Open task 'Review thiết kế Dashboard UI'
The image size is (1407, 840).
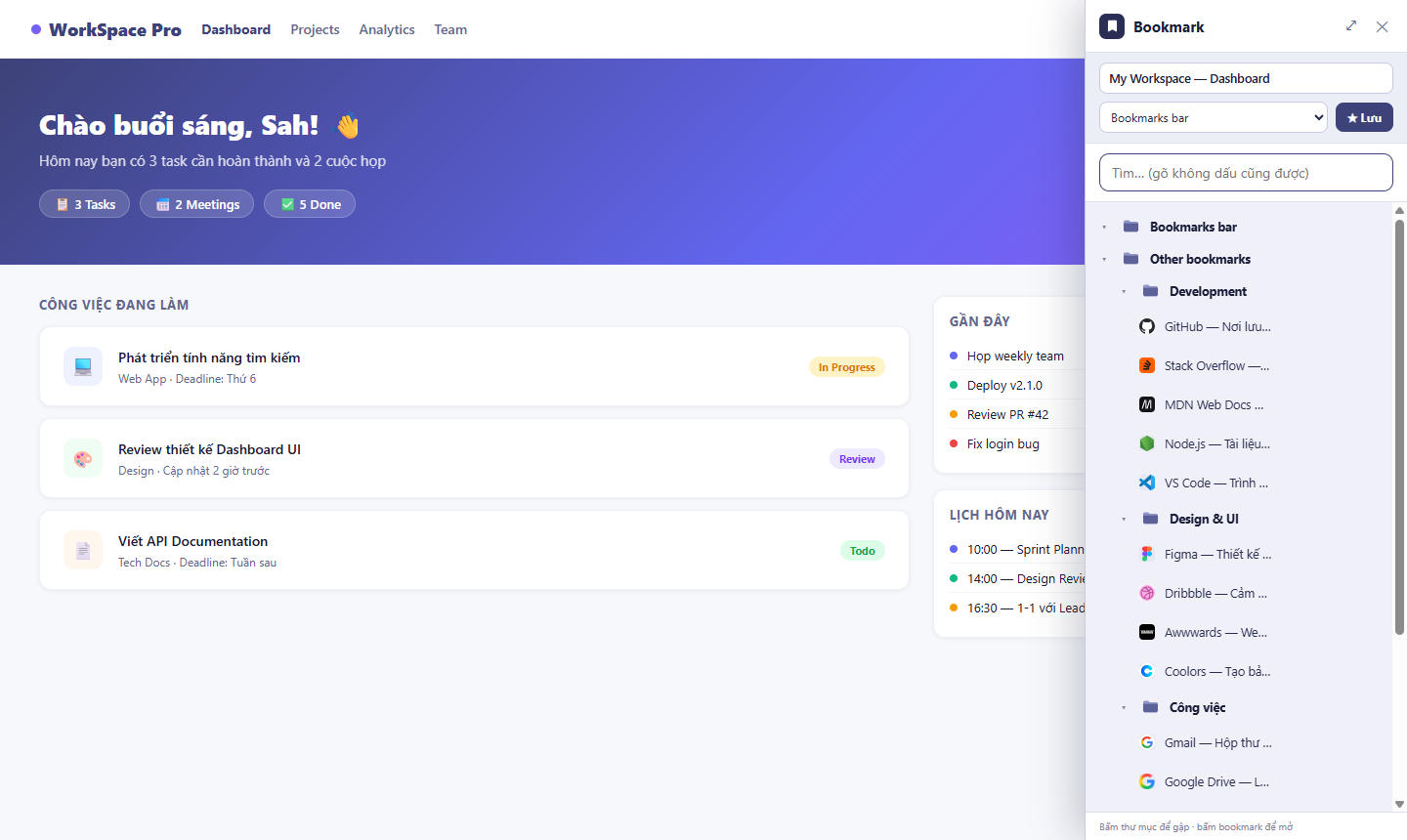pyautogui.click(x=474, y=458)
